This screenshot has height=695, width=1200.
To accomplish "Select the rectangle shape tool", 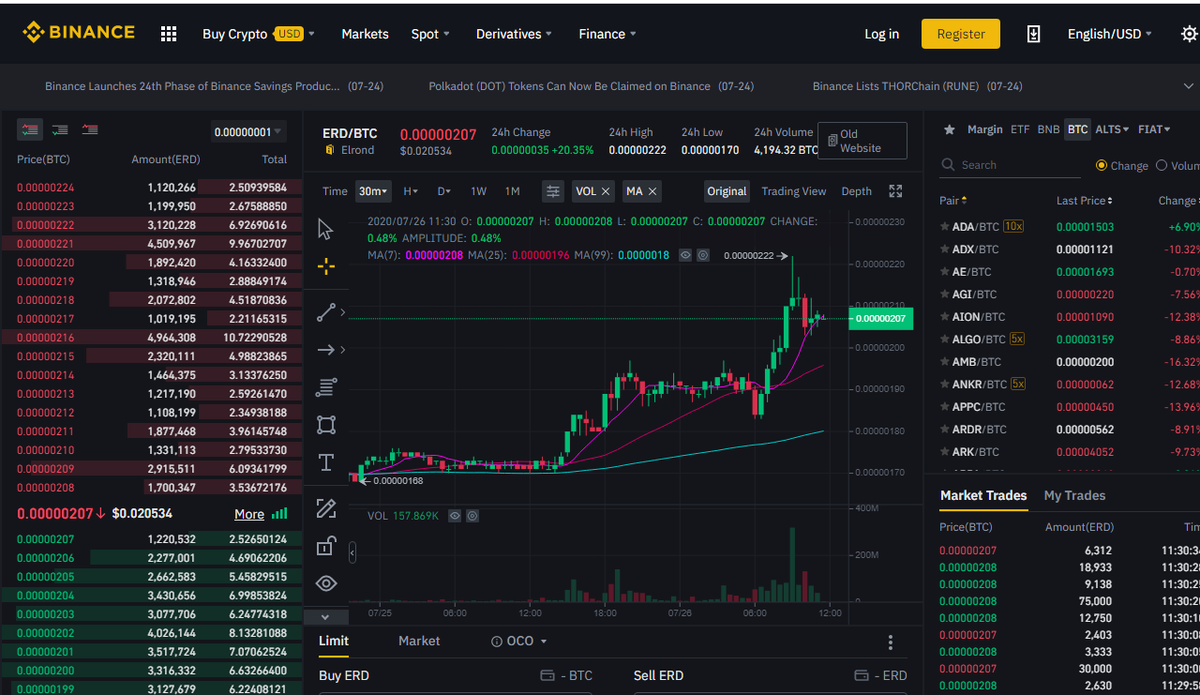I will point(326,425).
